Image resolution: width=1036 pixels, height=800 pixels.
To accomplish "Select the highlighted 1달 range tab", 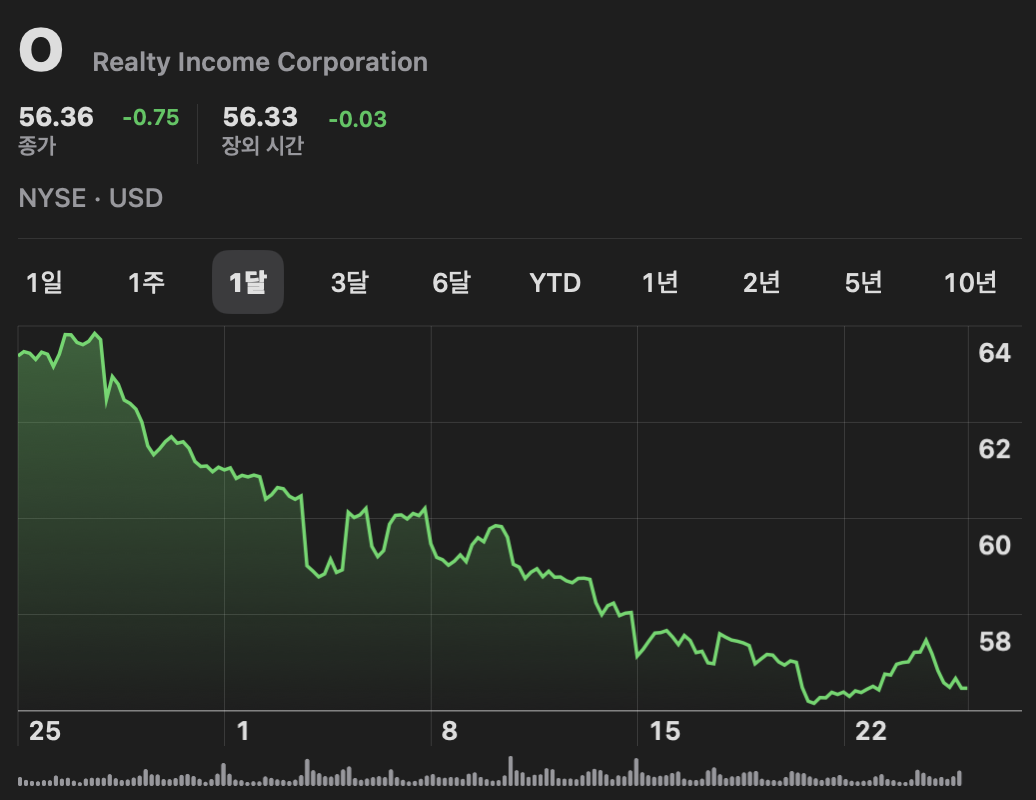I will (x=248, y=282).
